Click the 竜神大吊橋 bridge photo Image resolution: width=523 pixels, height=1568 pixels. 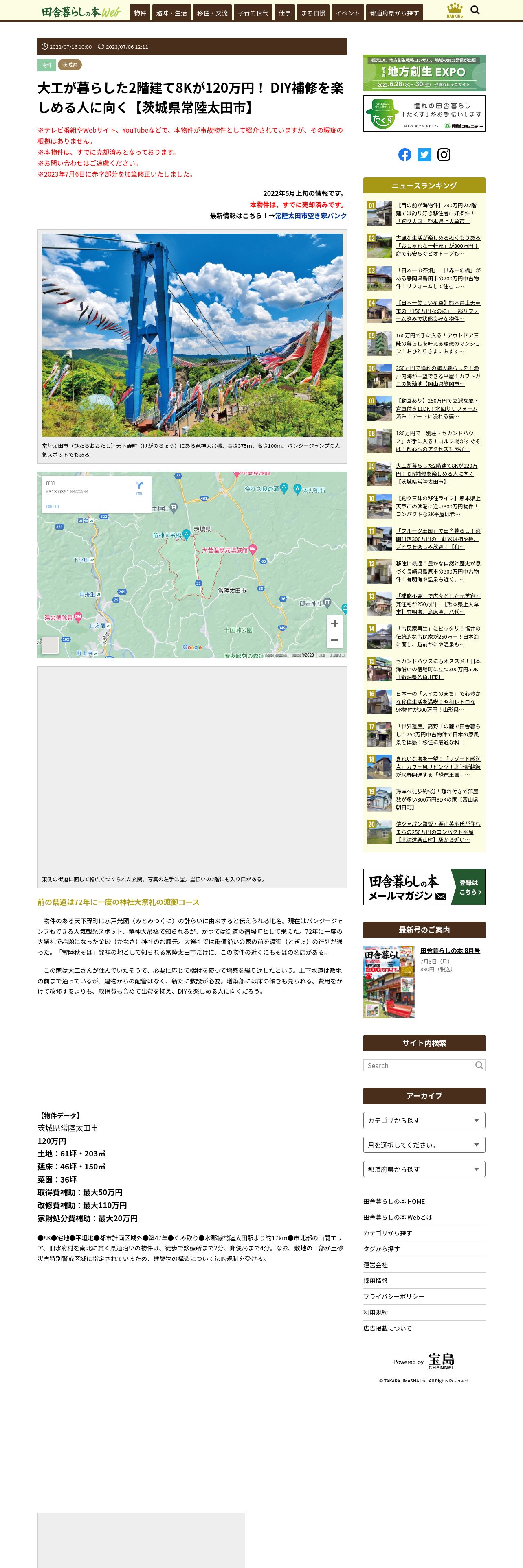[192, 335]
